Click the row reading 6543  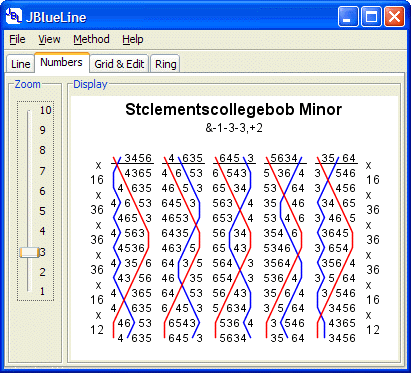point(182,323)
